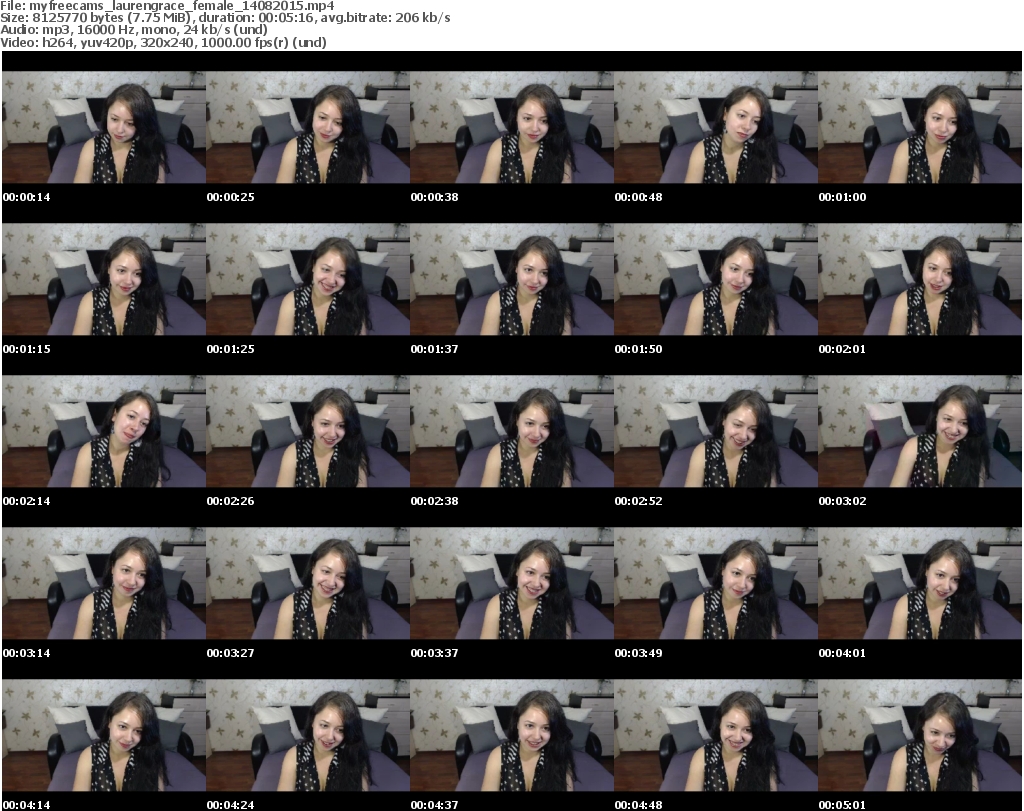Click the 00:01:15 timestamp label

(26, 349)
